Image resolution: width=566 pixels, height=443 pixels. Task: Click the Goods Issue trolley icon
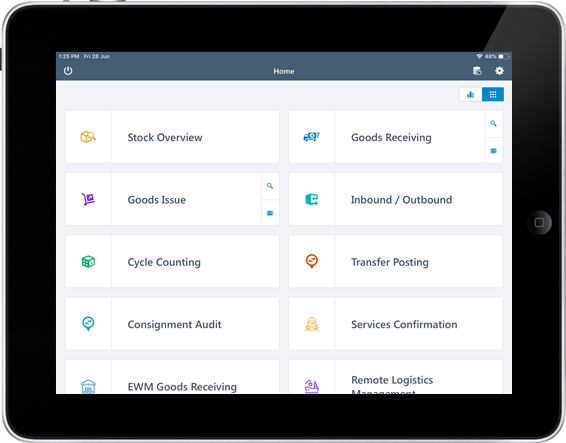click(x=88, y=199)
